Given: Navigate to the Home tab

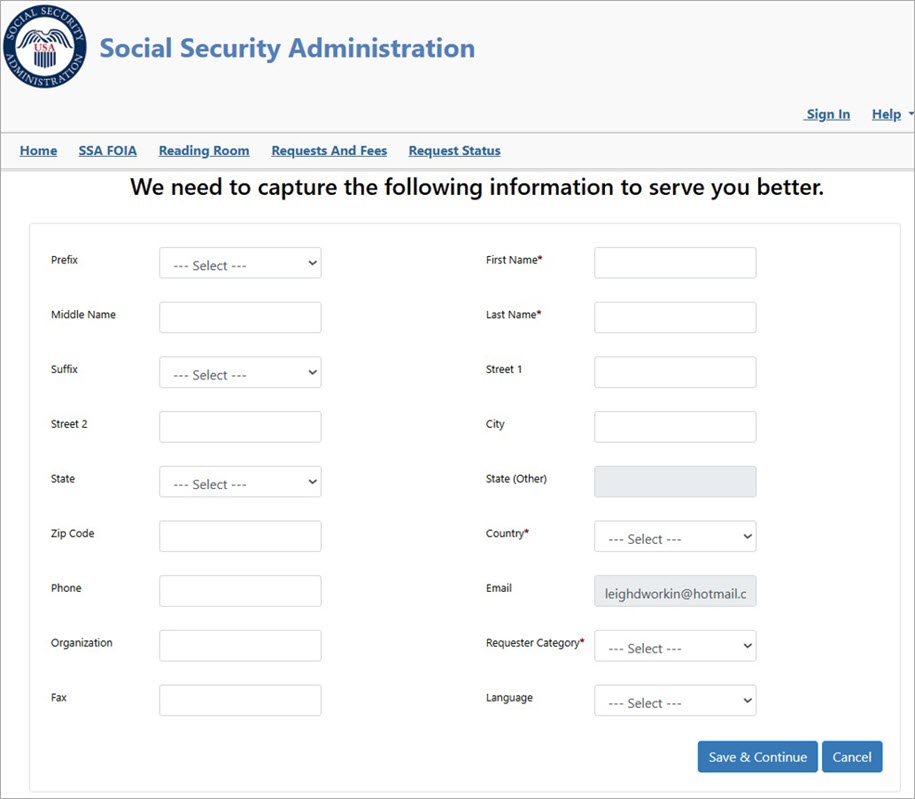Looking at the screenshot, I should coord(38,150).
